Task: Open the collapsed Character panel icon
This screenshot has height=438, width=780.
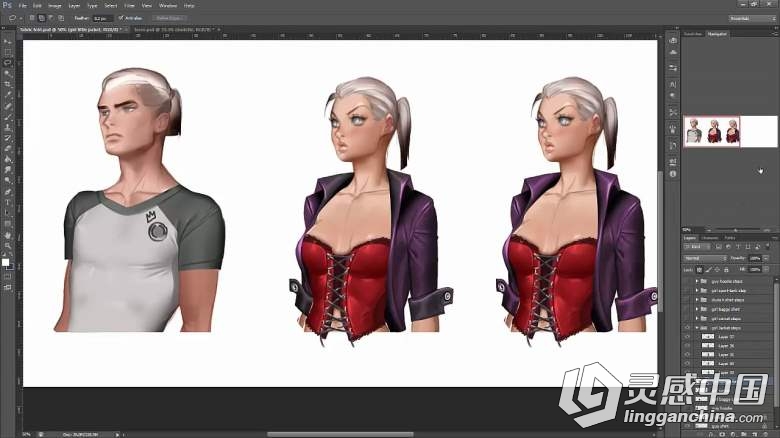Action: (673, 85)
